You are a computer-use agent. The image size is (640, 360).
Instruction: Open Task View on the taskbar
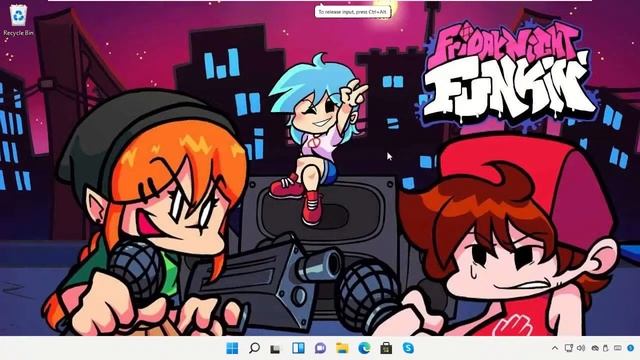click(x=276, y=349)
